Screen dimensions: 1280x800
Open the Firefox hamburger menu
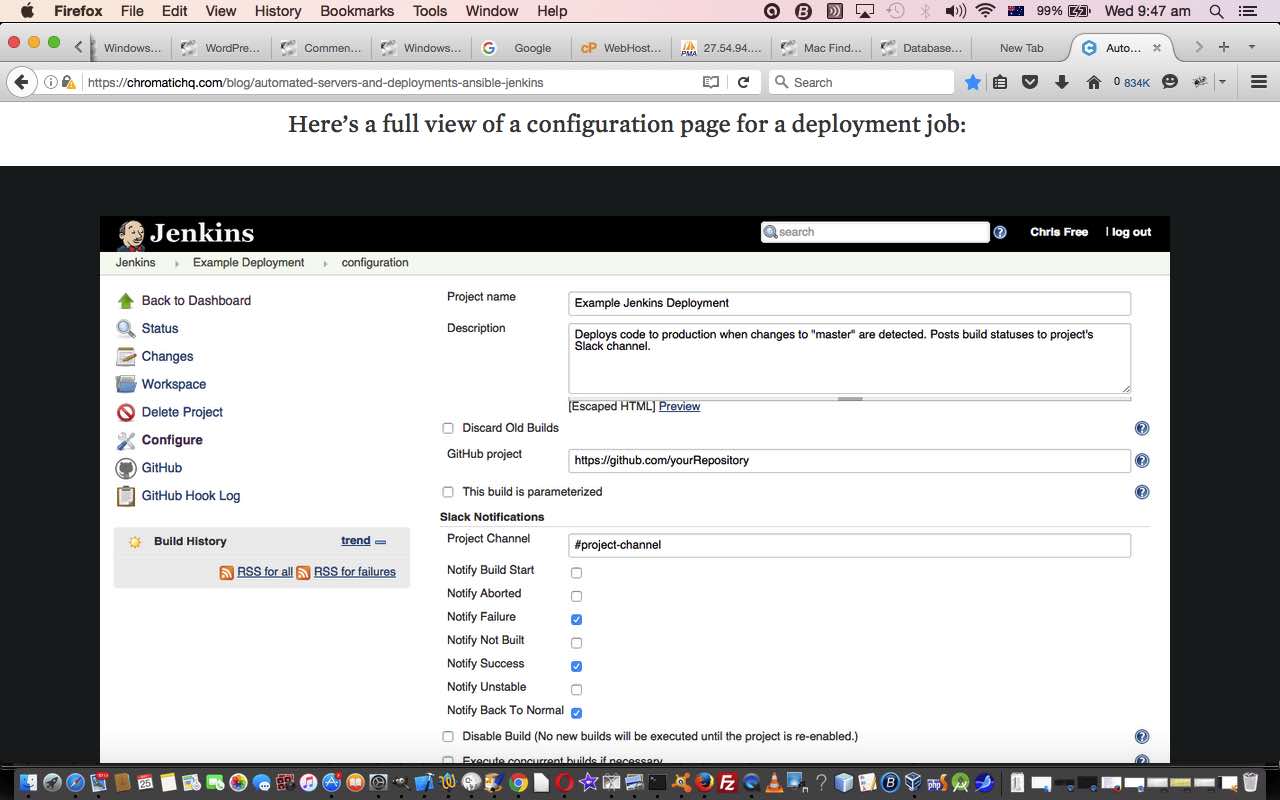click(1259, 82)
